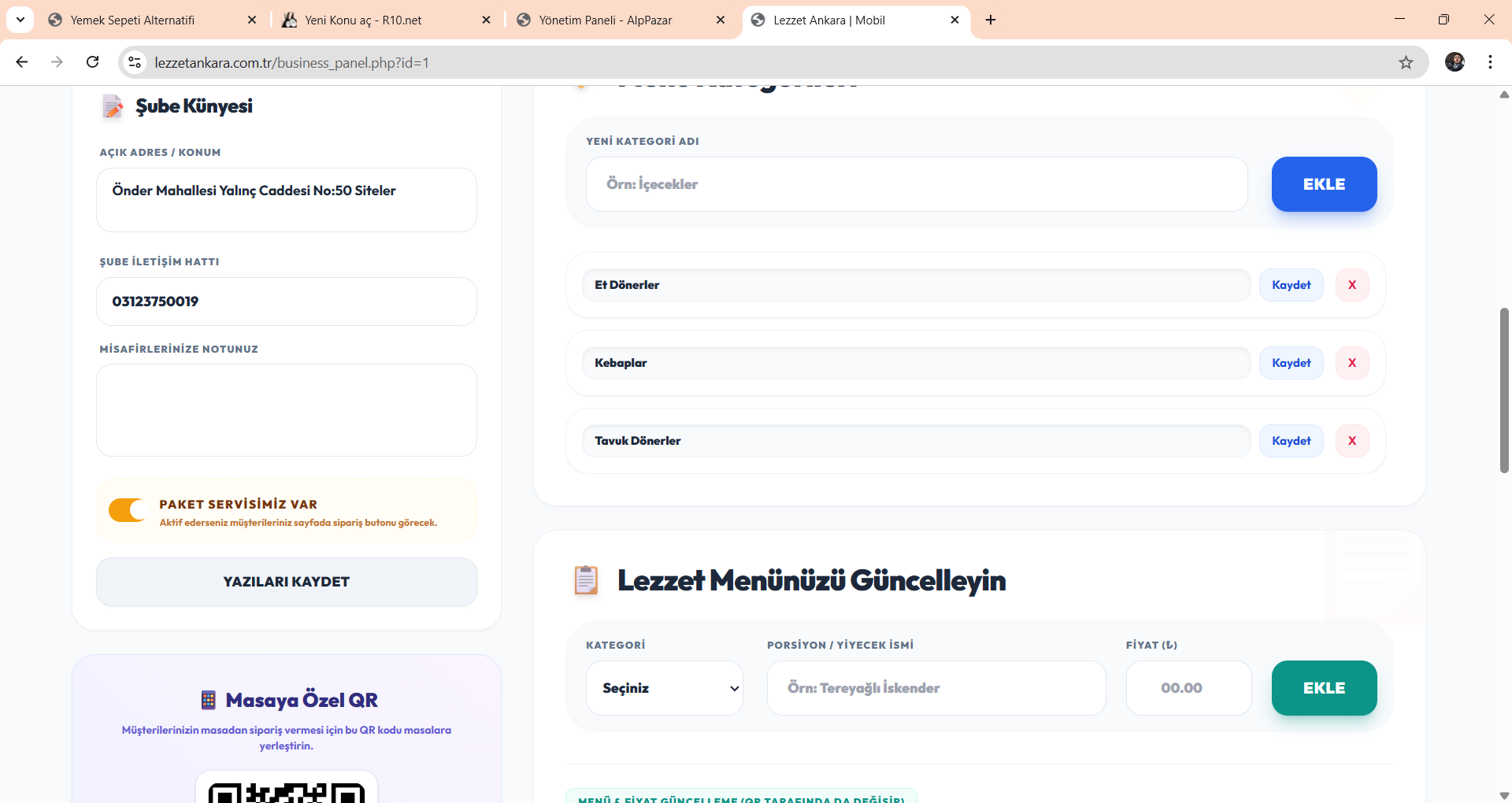
Task: Add menu item with green EKLE
Action: 1324,688
